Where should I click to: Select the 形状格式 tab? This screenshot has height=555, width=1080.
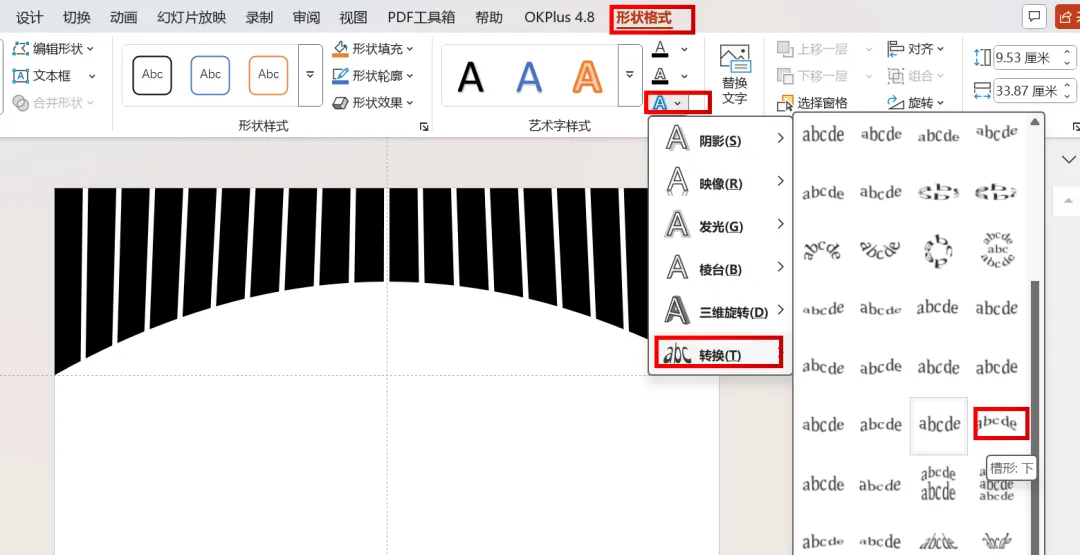[643, 17]
